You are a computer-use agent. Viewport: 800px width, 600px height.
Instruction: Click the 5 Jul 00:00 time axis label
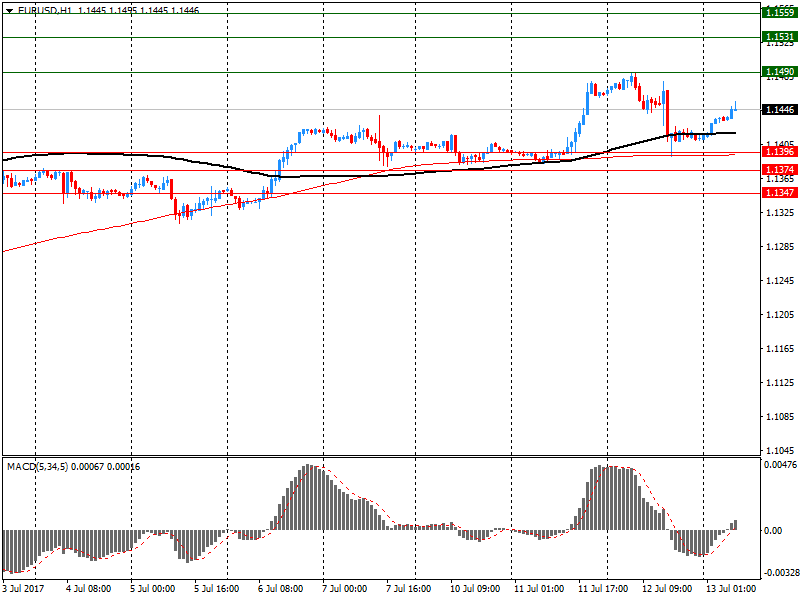[x=153, y=588]
